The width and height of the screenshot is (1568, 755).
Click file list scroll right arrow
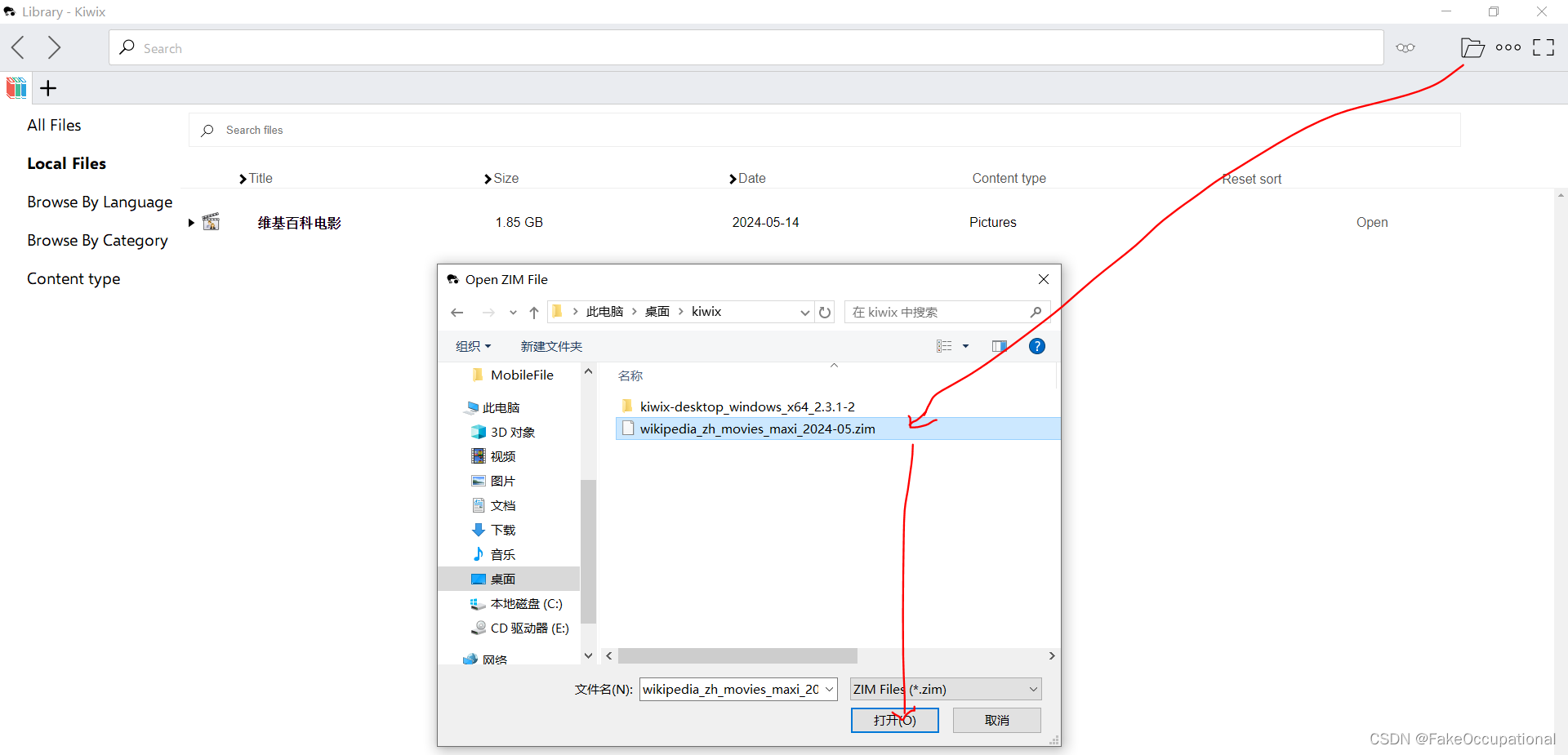[1052, 656]
